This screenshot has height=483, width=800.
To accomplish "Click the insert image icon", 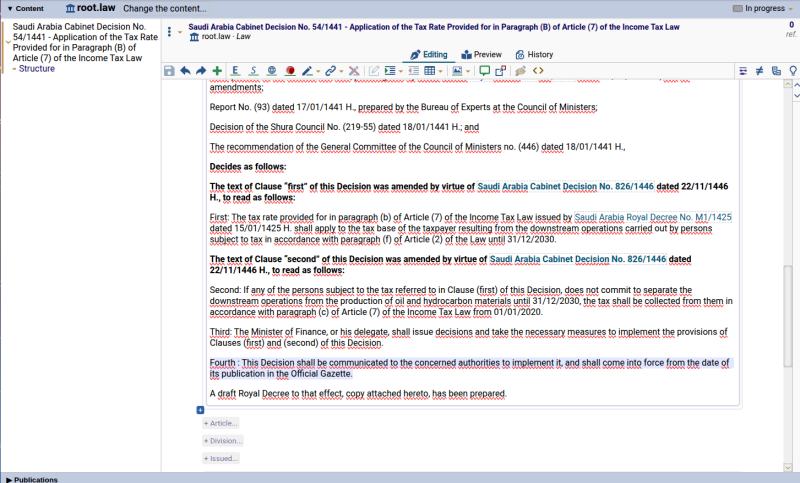I will 457,71.
